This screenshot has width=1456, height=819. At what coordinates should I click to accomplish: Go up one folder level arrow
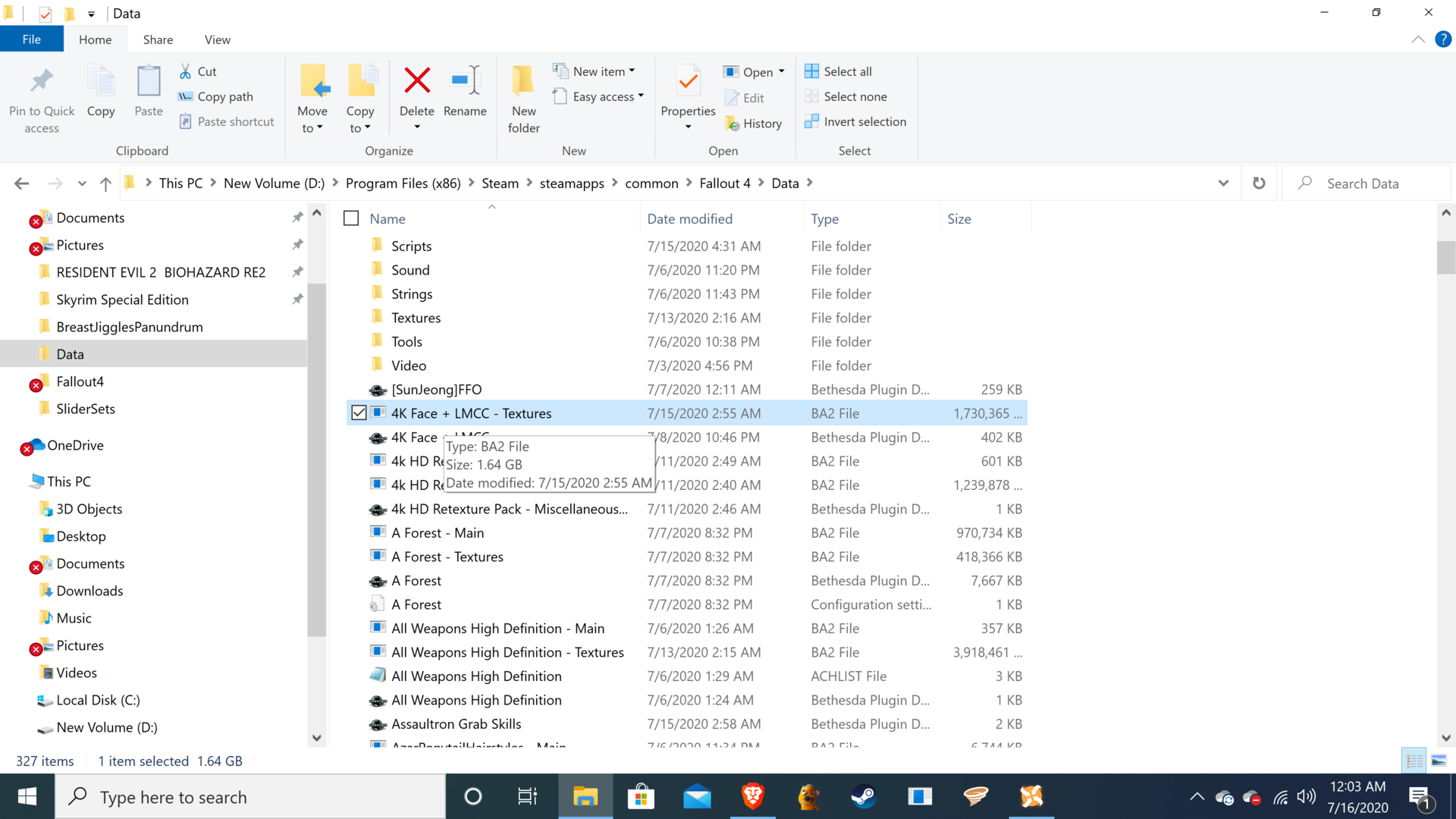(x=105, y=184)
